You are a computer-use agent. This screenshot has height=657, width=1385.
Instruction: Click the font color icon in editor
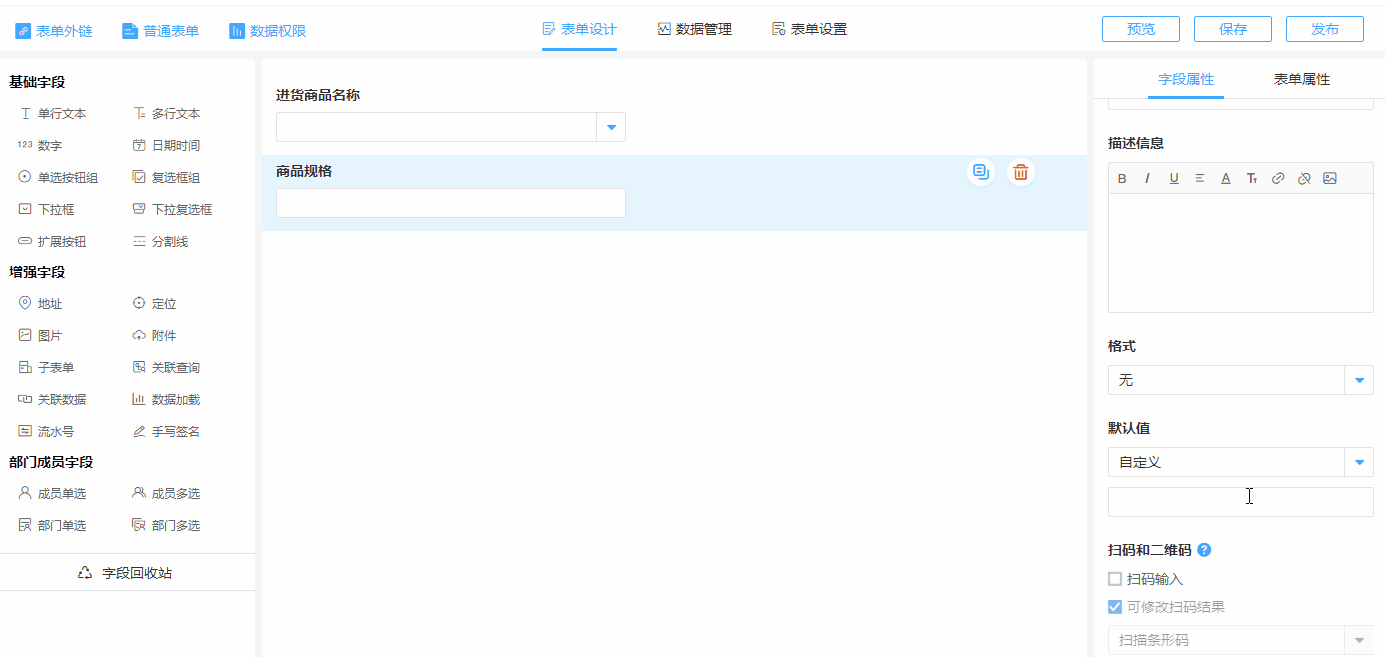1226,179
